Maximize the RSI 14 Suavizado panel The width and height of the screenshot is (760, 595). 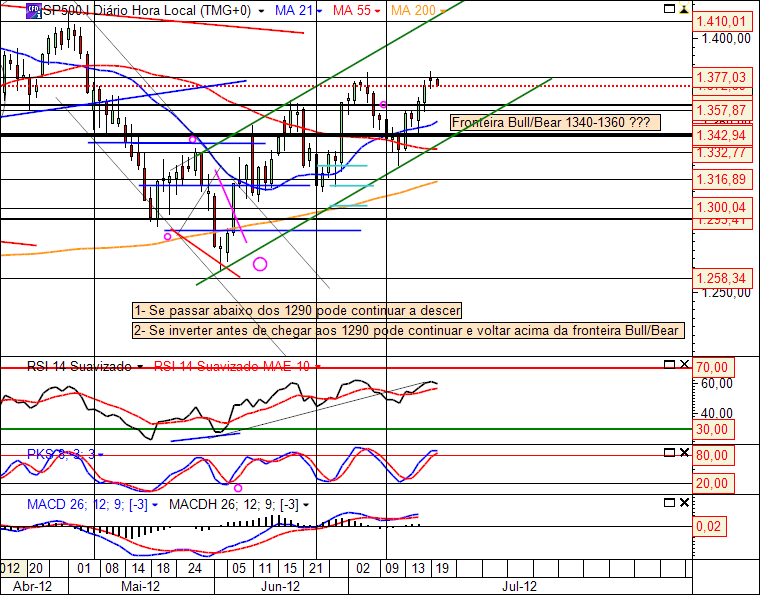tap(669, 364)
